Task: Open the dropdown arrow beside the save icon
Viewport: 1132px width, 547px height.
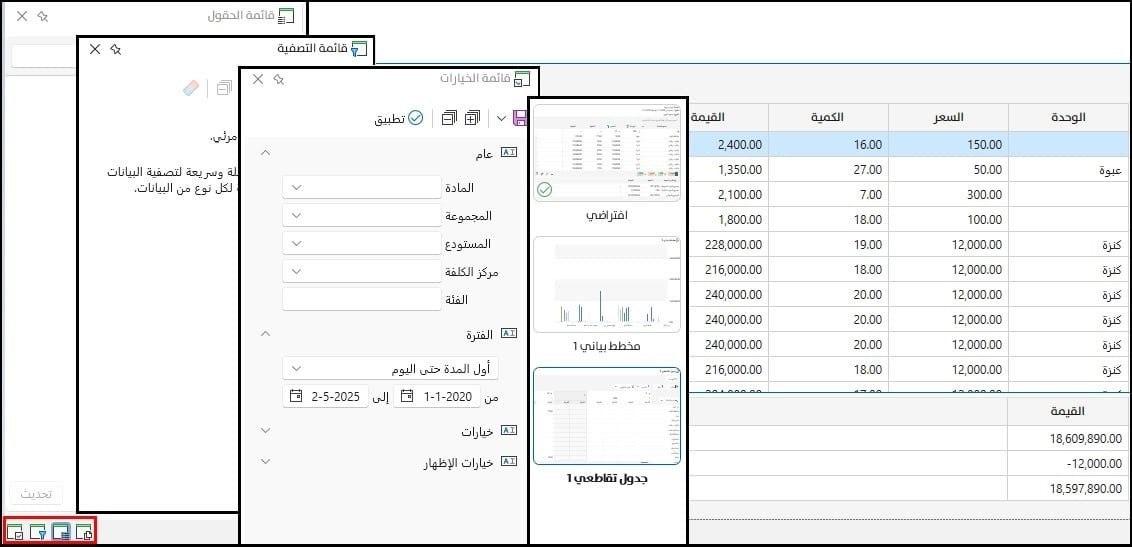Action: (x=501, y=118)
